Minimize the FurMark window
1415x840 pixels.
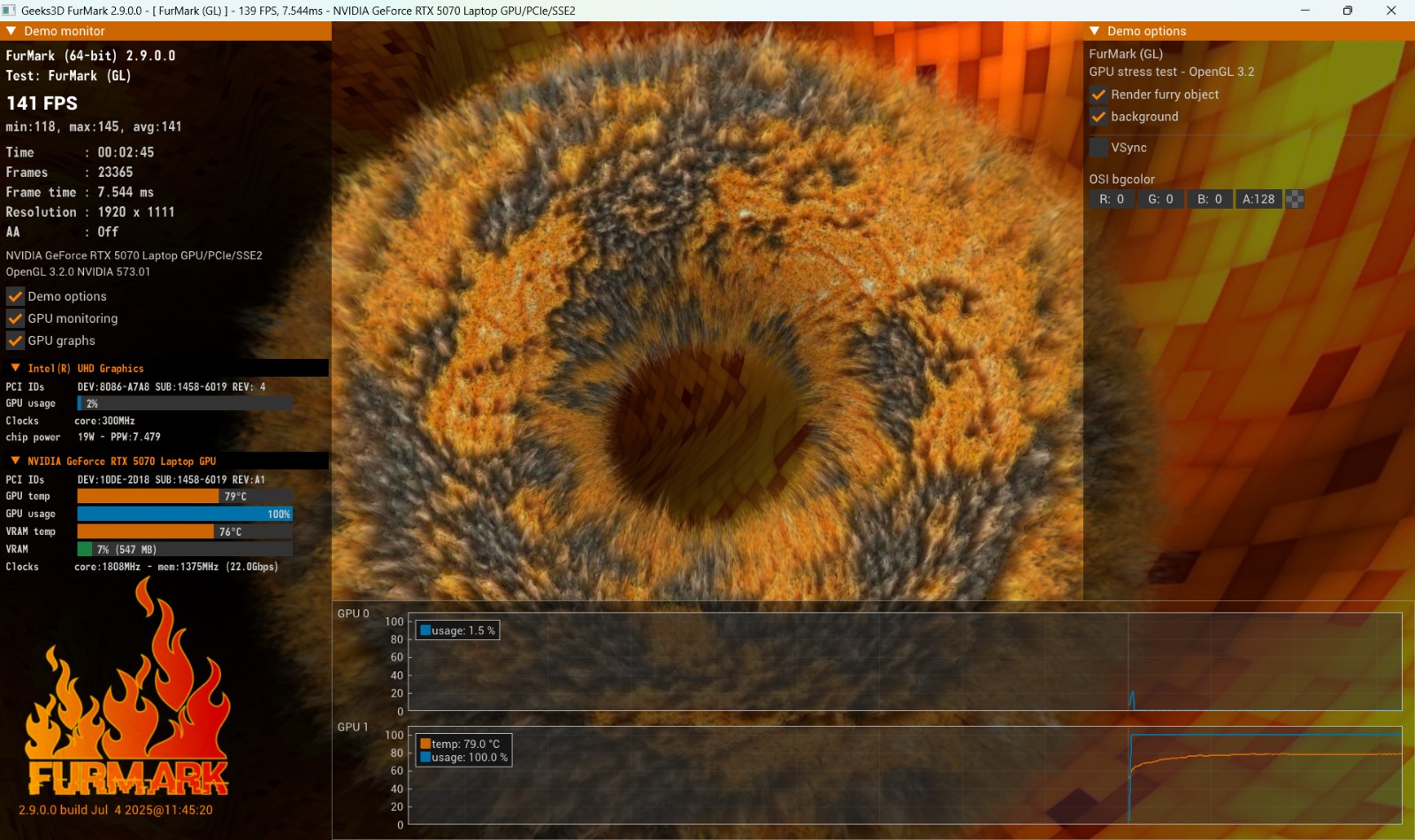pos(1304,11)
